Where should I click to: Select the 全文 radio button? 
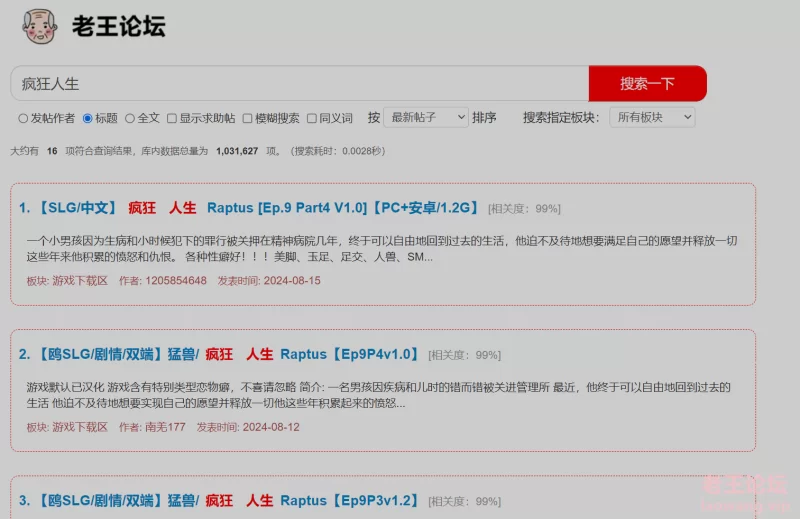[130, 118]
